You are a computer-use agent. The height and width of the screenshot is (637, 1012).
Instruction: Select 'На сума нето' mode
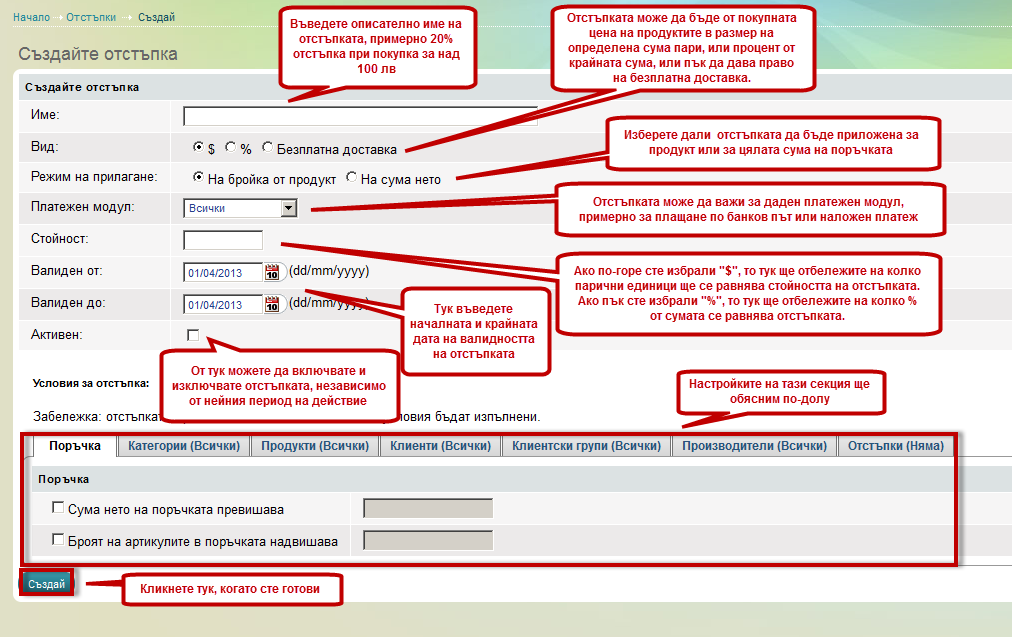[351, 178]
